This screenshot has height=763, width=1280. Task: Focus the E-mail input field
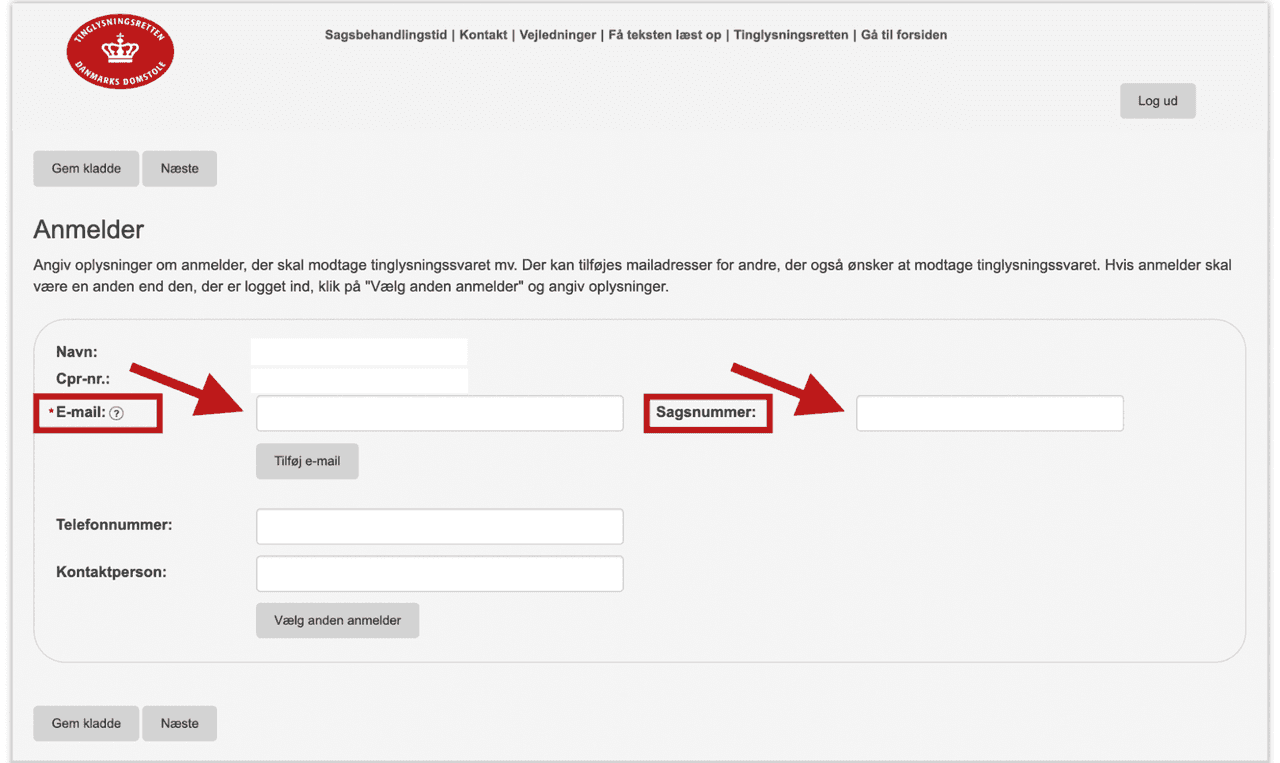tap(439, 413)
